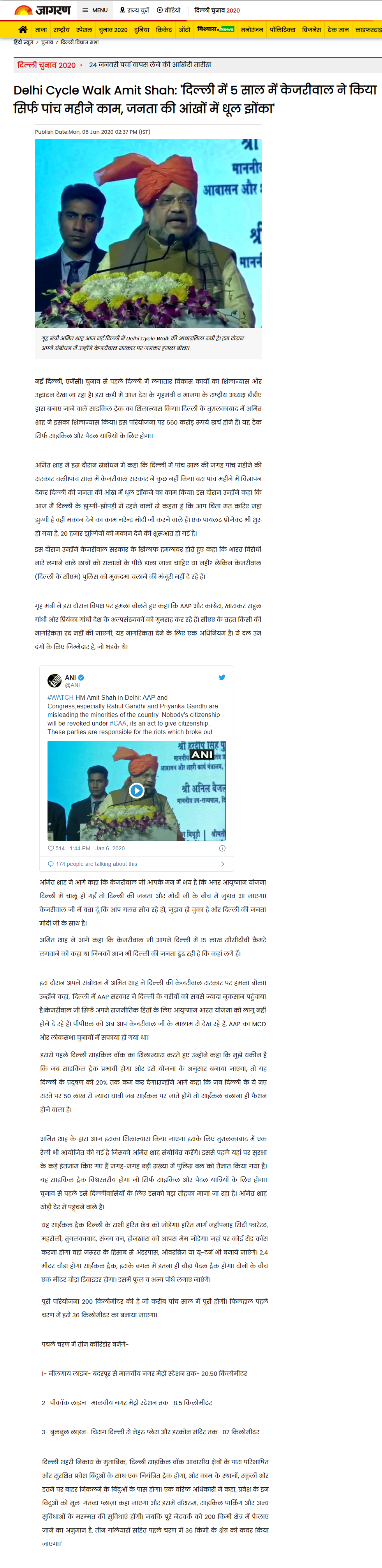382x1568 pixels.
Task: Click the Amit Shah article main image
Action: 148,233
